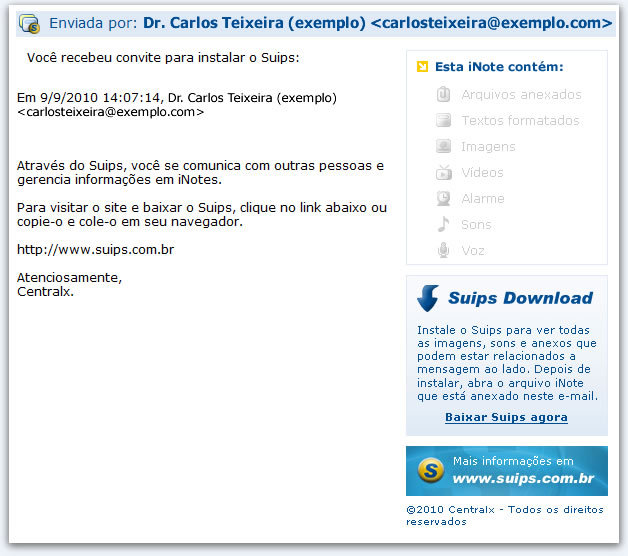Screen dimensions: 628x556
Task: Click the yellow S Suips logo in banner
Action: point(431,470)
